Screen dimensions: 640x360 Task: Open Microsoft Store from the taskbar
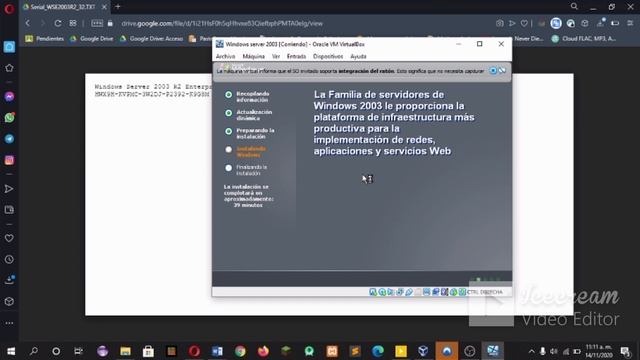coord(148,351)
